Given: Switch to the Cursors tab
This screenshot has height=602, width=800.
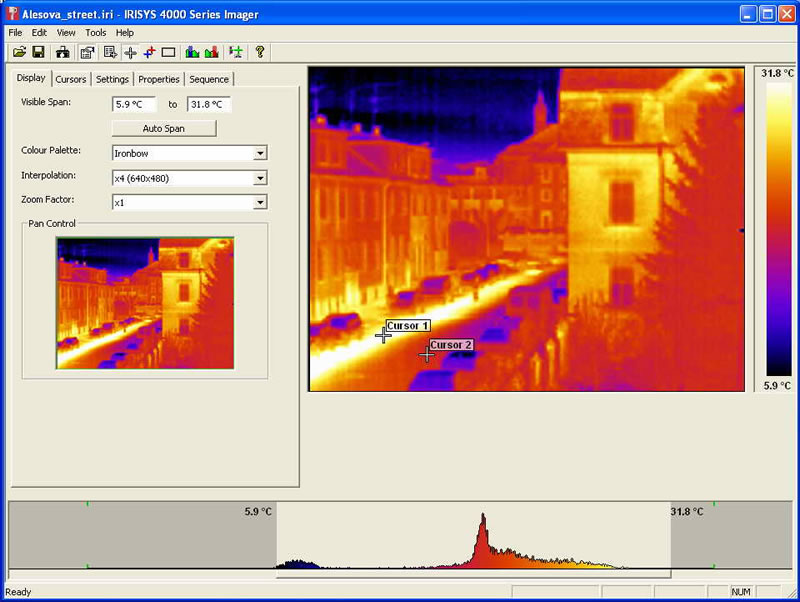Looking at the screenshot, I should (71, 79).
